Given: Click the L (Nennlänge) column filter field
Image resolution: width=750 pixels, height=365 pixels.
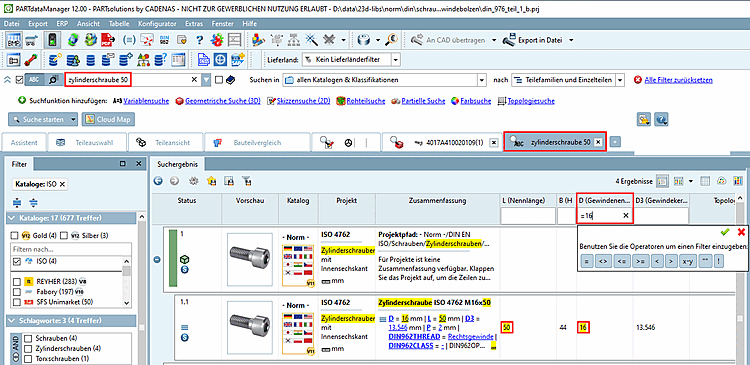Looking at the screenshot, I should (527, 216).
